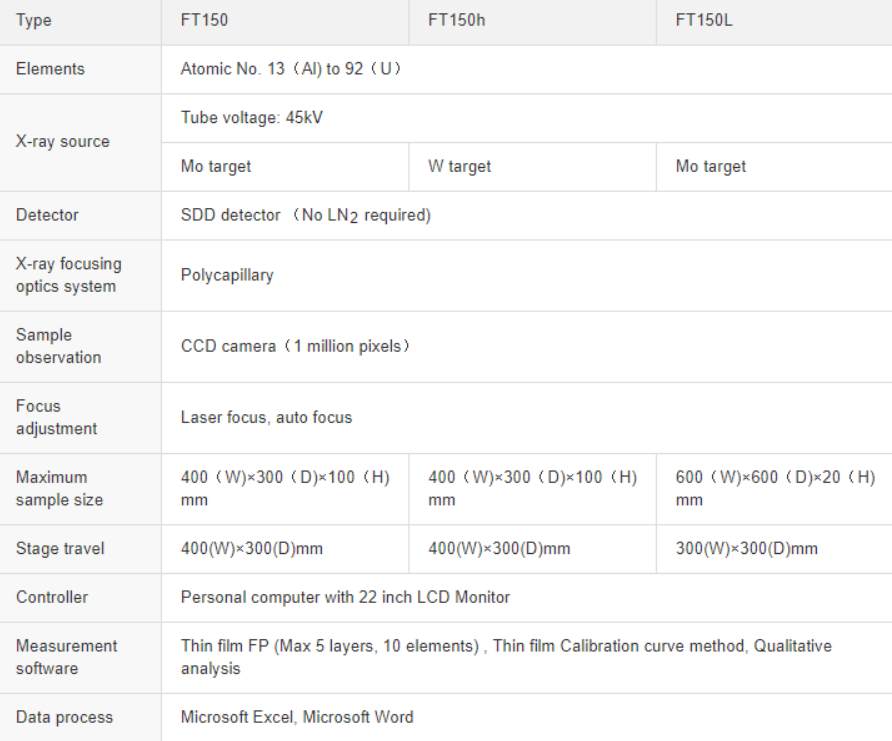
Task: Click the Type header cell
Action: point(33,20)
